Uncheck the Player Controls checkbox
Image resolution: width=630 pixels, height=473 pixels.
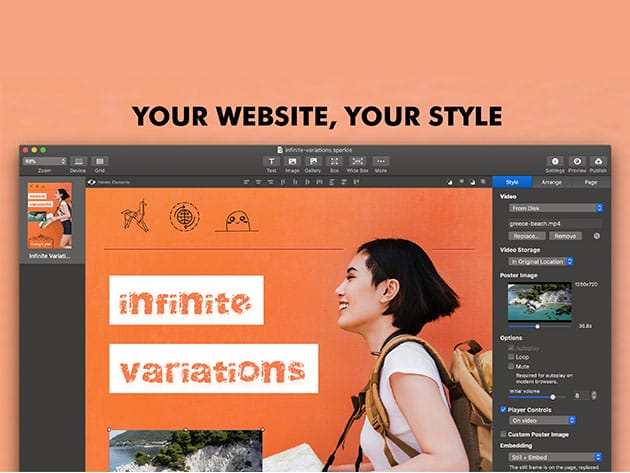pyautogui.click(x=503, y=410)
